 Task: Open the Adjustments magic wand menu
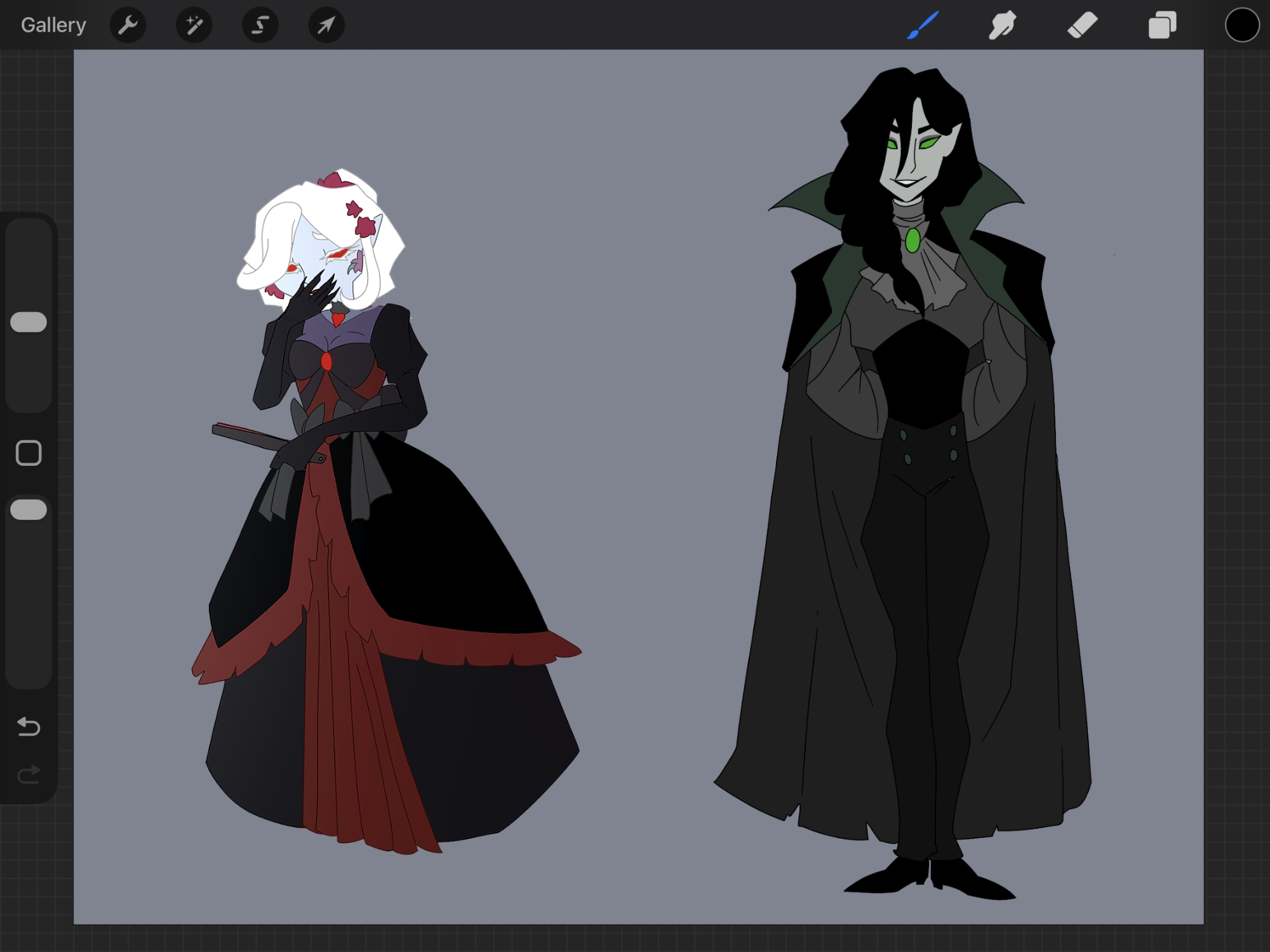point(194,25)
